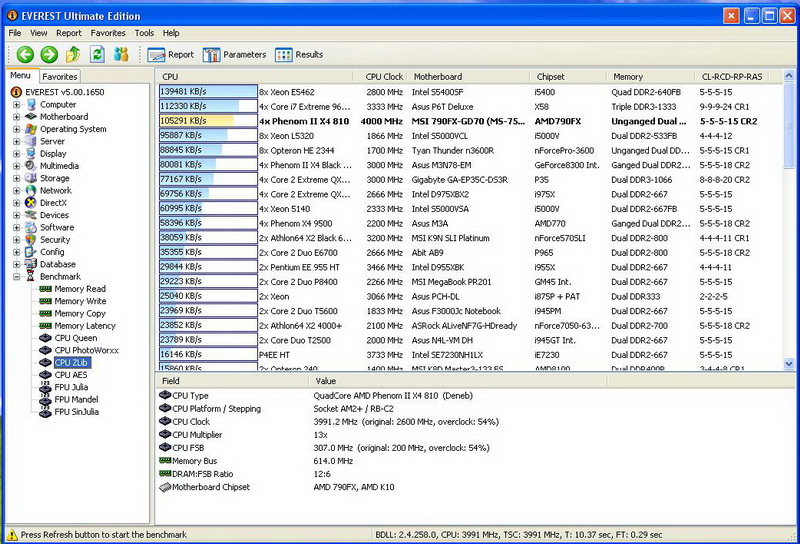Expand the Computer tree node

16,105
